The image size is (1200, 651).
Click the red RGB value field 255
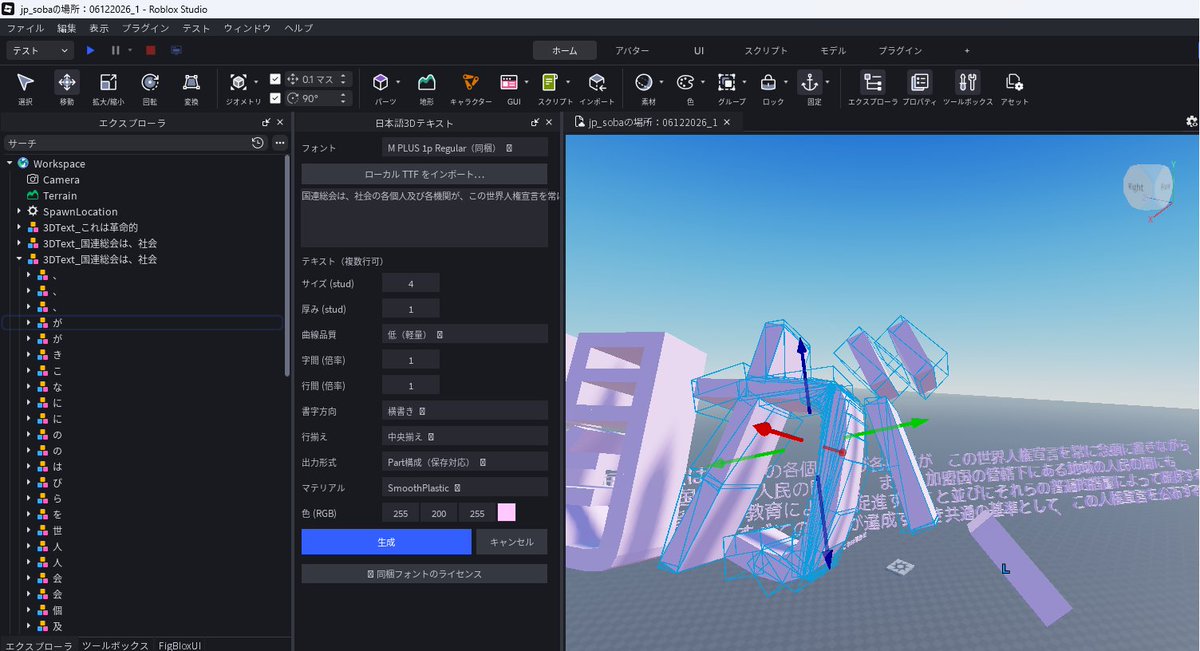[400, 512]
